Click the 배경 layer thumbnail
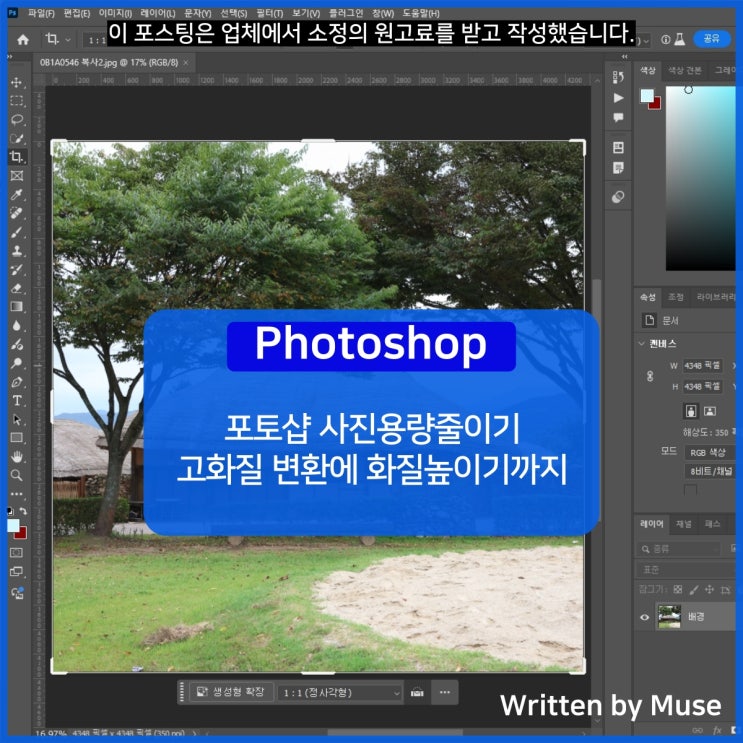The image size is (743, 743). pos(670,616)
